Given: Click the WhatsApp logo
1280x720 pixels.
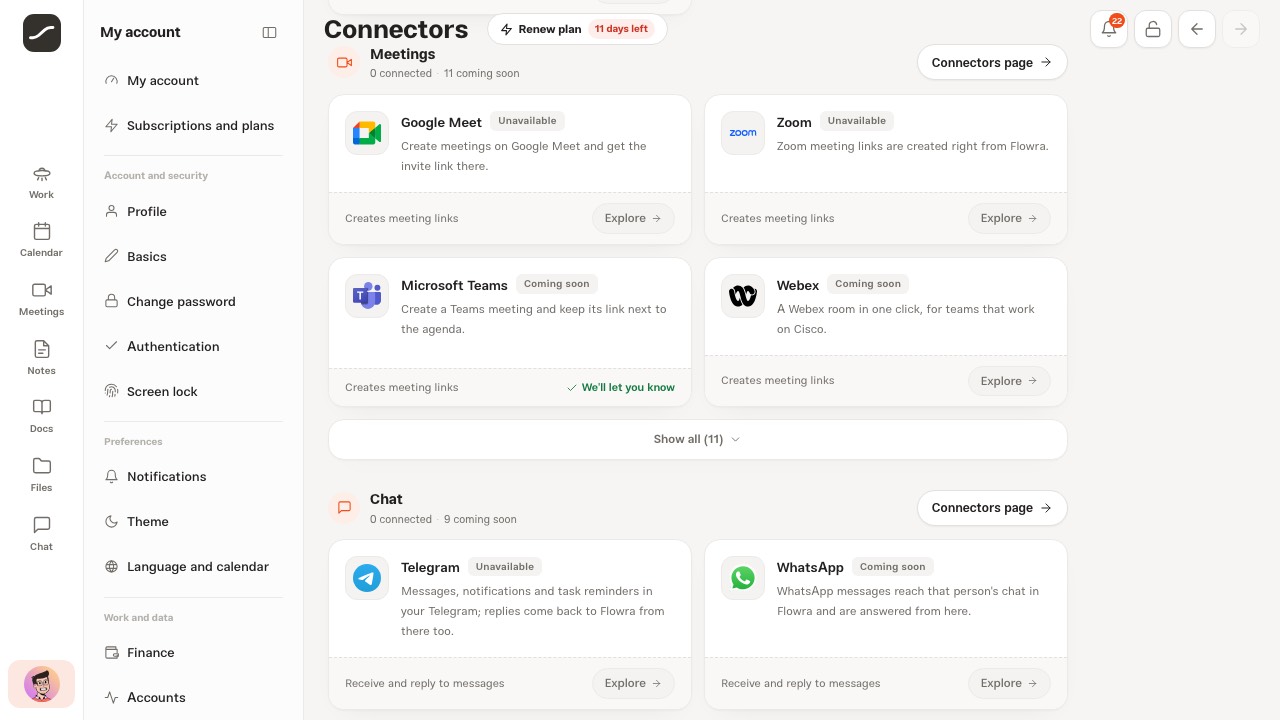Looking at the screenshot, I should (743, 578).
